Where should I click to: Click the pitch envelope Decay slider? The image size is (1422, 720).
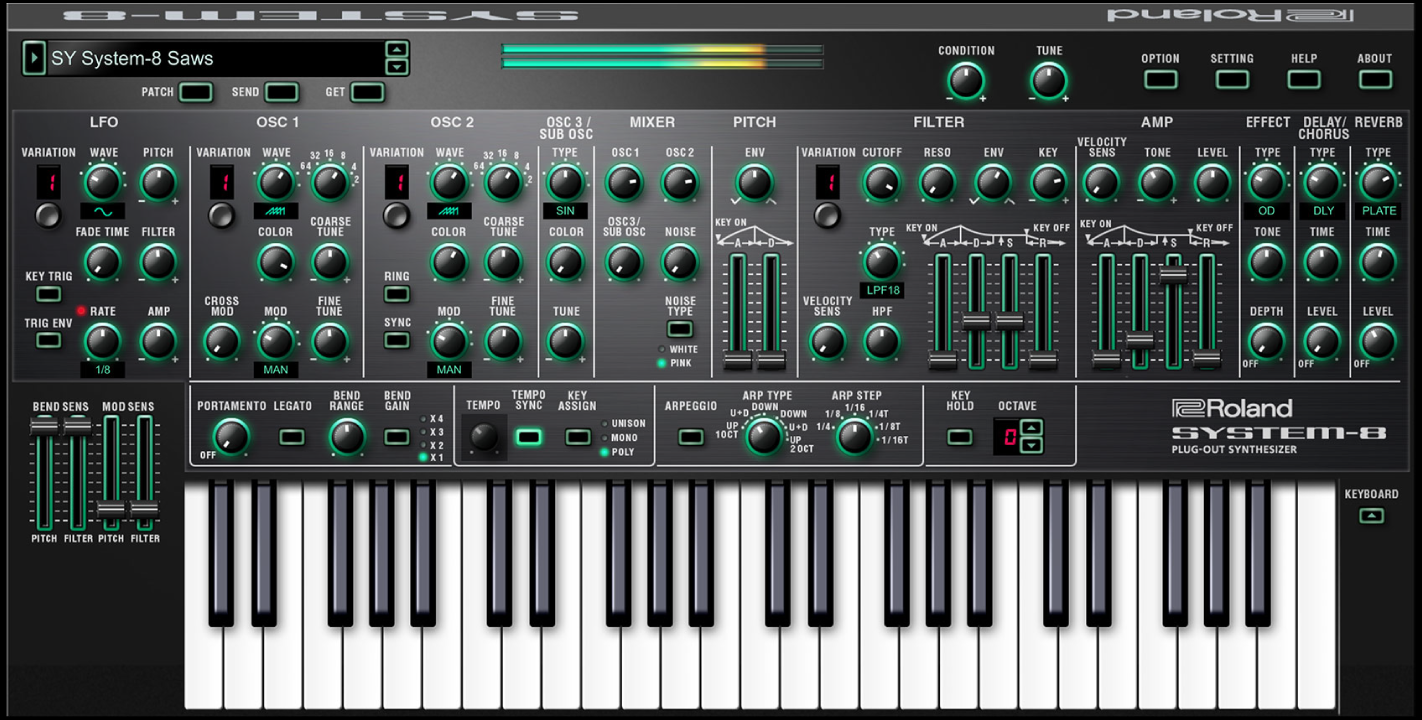coord(771,359)
